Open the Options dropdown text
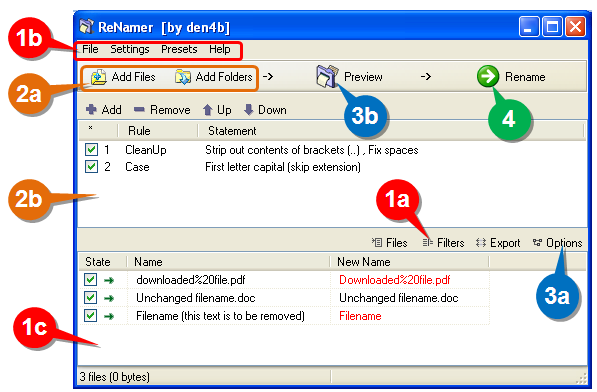Screen dimensions: 597x392 point(564,243)
